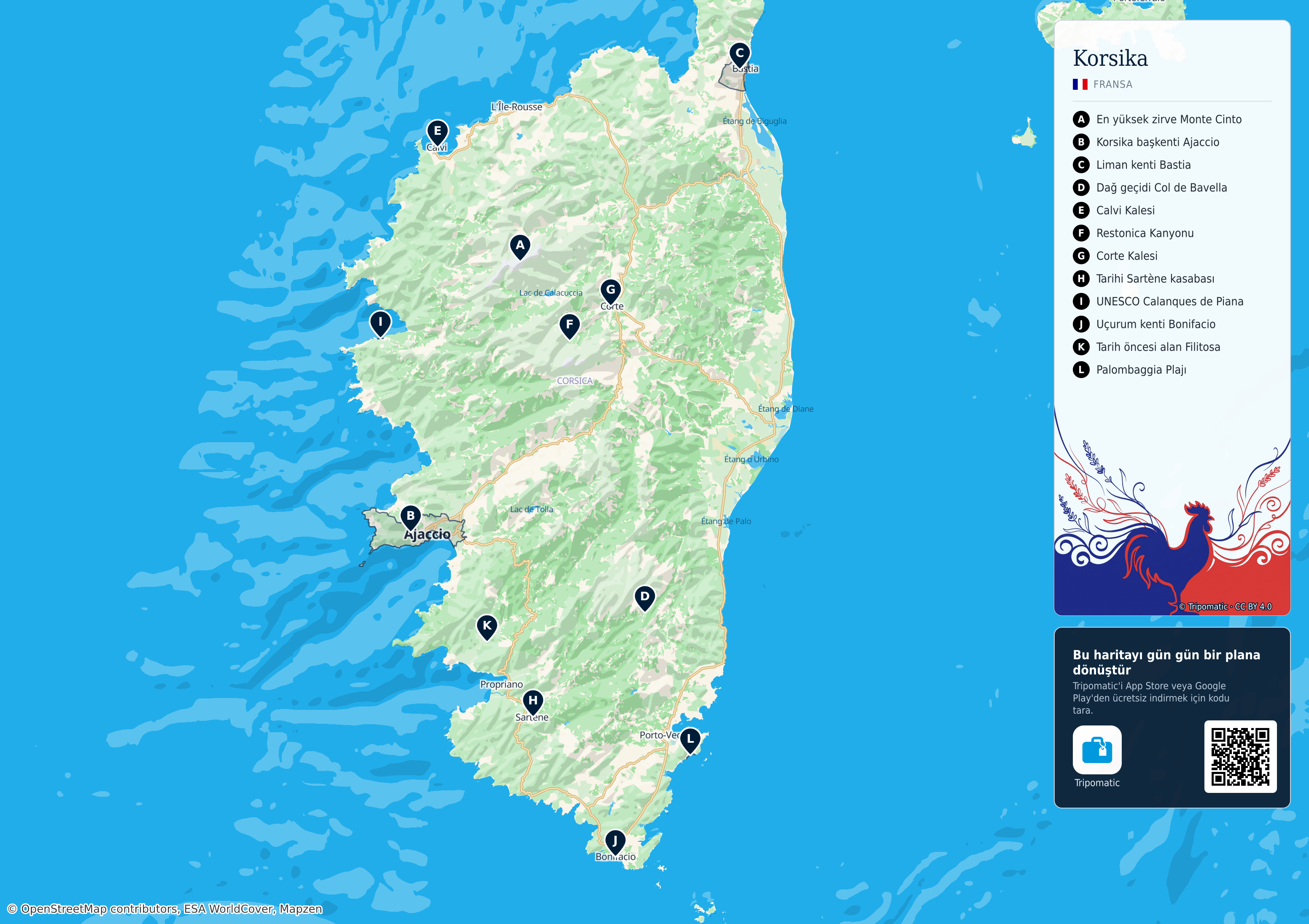Image resolution: width=1309 pixels, height=924 pixels.
Task: Select map pin J at Bonifacio
Action: click(614, 843)
